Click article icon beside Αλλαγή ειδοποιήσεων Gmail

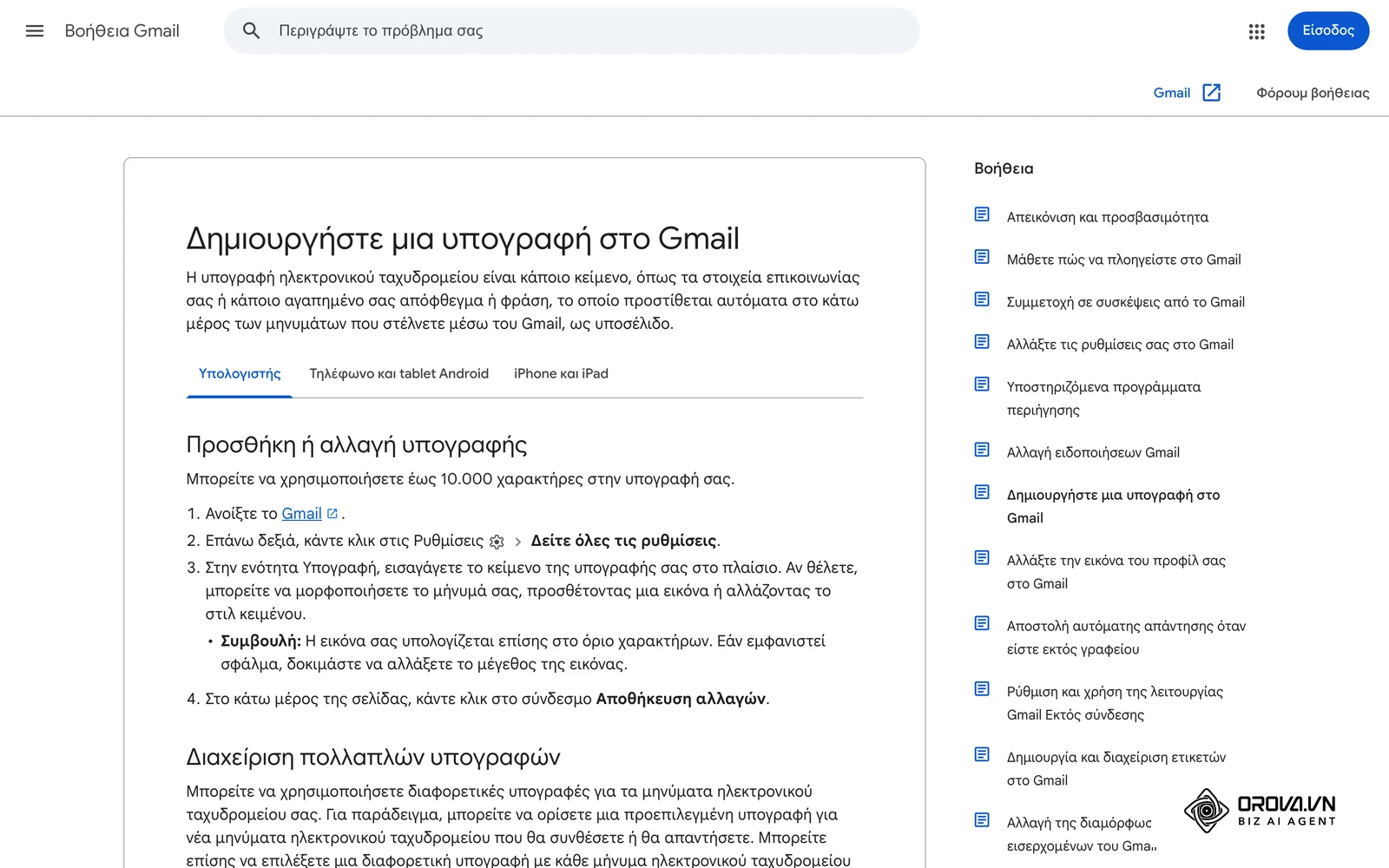click(982, 450)
